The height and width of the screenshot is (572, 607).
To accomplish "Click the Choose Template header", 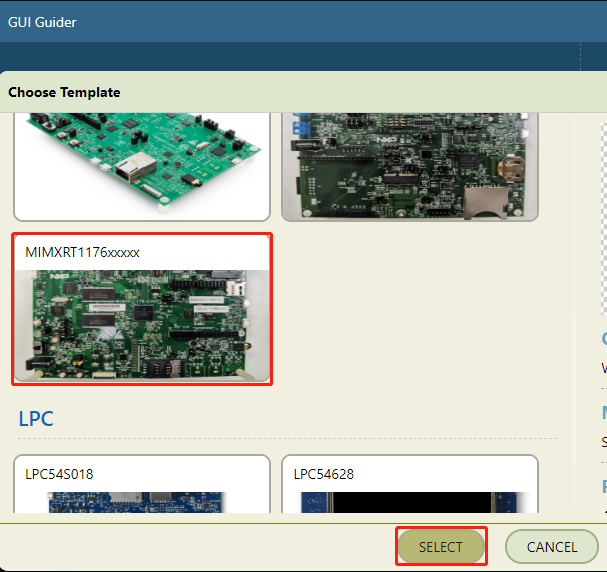I will point(64,92).
